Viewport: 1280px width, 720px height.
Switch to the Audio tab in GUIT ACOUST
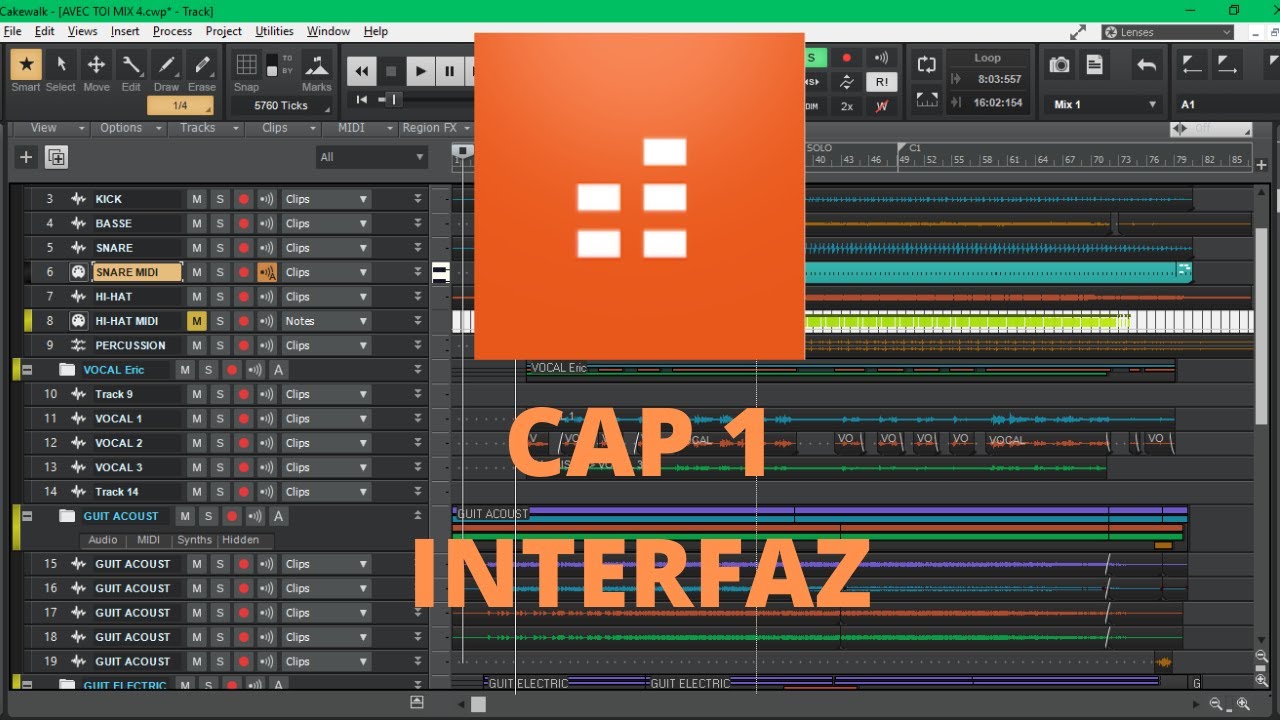pos(103,540)
